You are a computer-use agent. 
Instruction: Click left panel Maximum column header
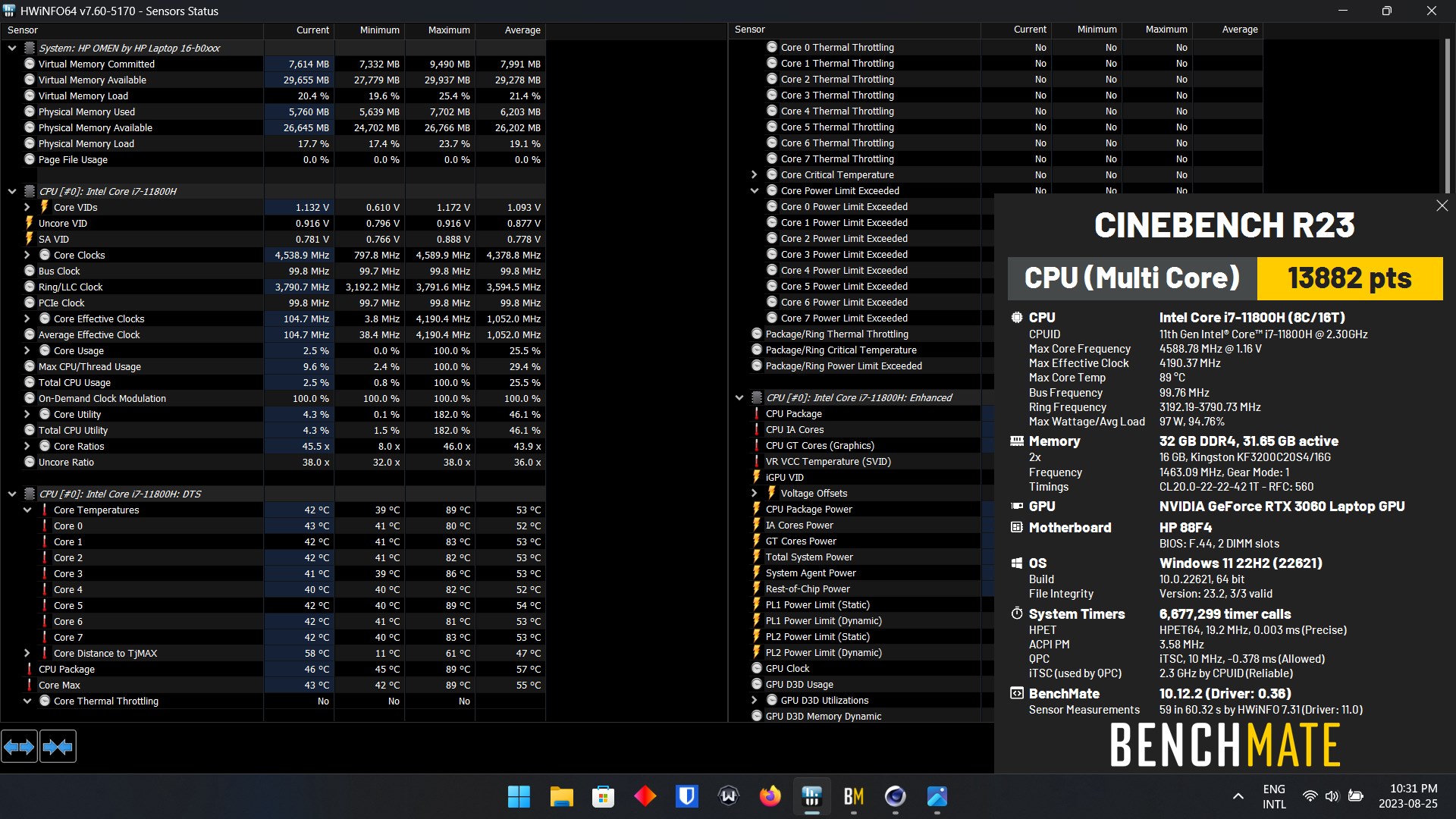pyautogui.click(x=440, y=30)
